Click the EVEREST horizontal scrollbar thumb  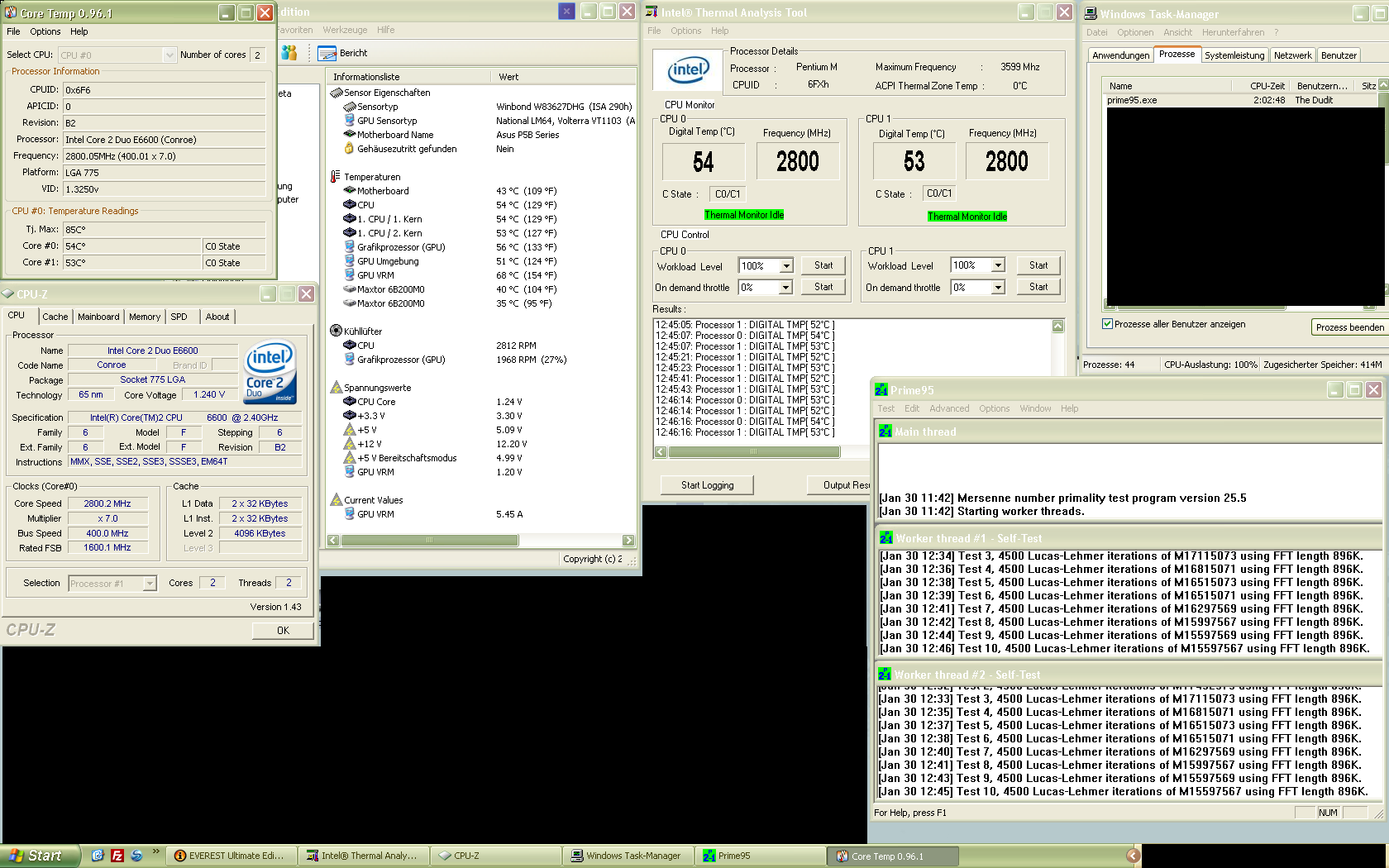tap(430, 541)
